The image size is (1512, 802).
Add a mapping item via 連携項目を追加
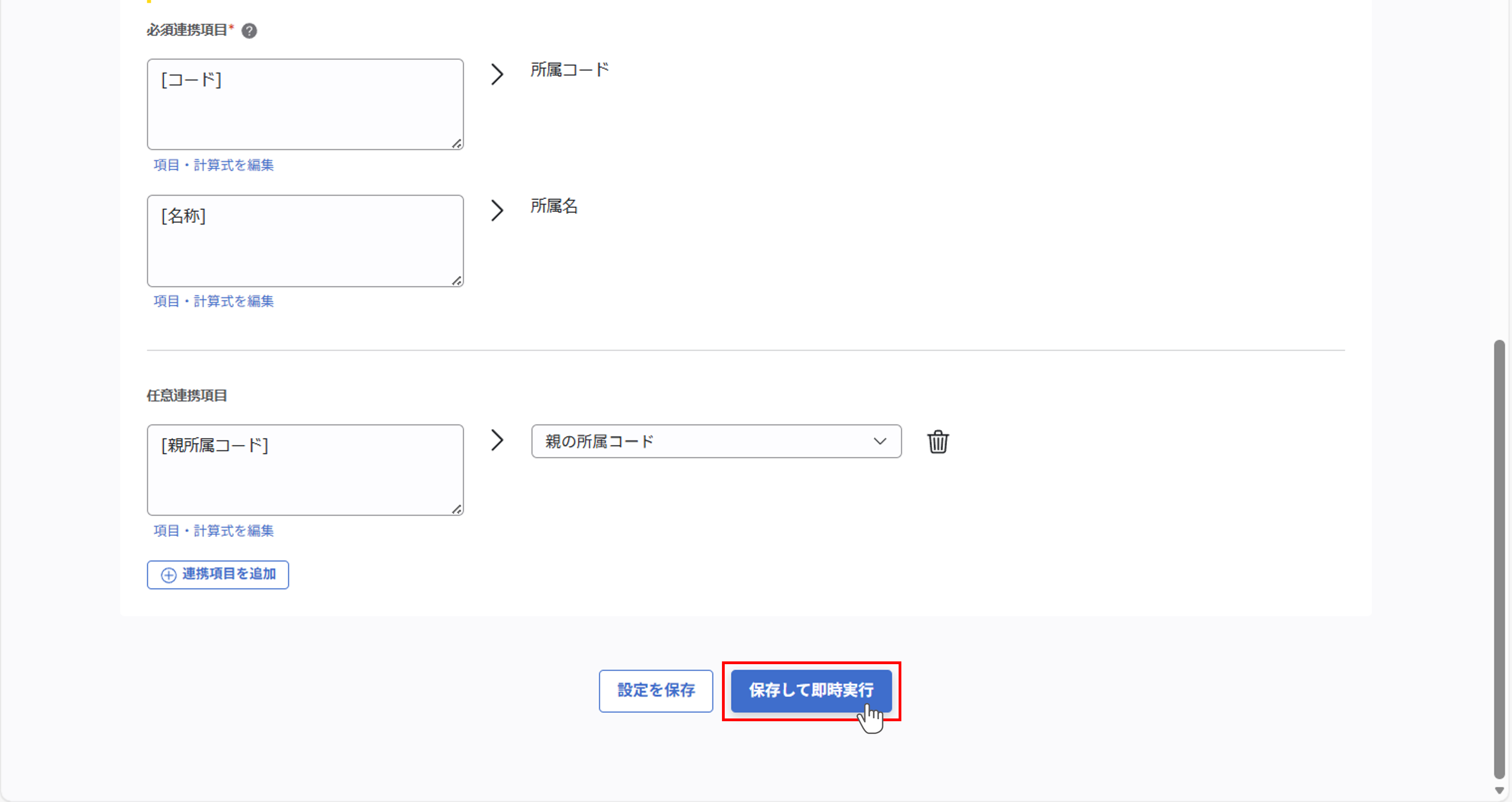(218, 574)
